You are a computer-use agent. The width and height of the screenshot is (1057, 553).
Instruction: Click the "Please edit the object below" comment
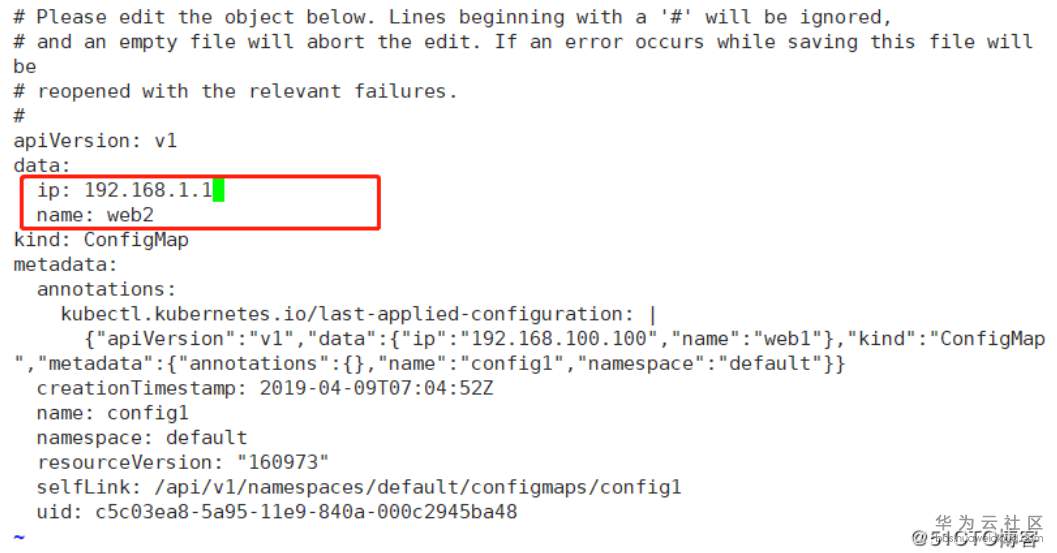(x=200, y=17)
